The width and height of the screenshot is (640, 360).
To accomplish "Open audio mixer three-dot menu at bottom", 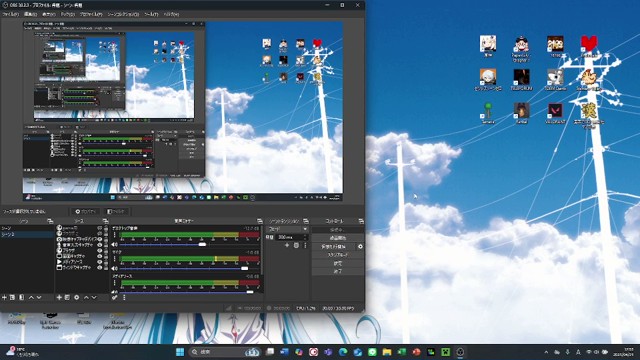I will pos(124,298).
